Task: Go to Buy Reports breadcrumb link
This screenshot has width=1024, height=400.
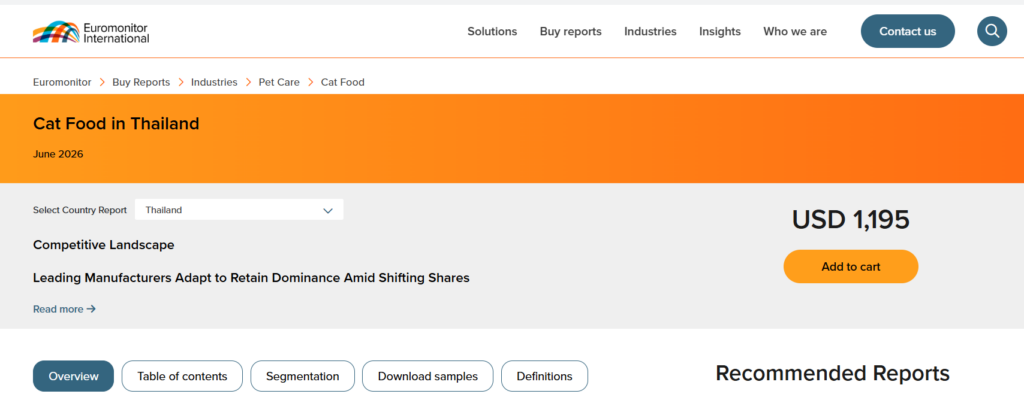Action: click(x=141, y=82)
